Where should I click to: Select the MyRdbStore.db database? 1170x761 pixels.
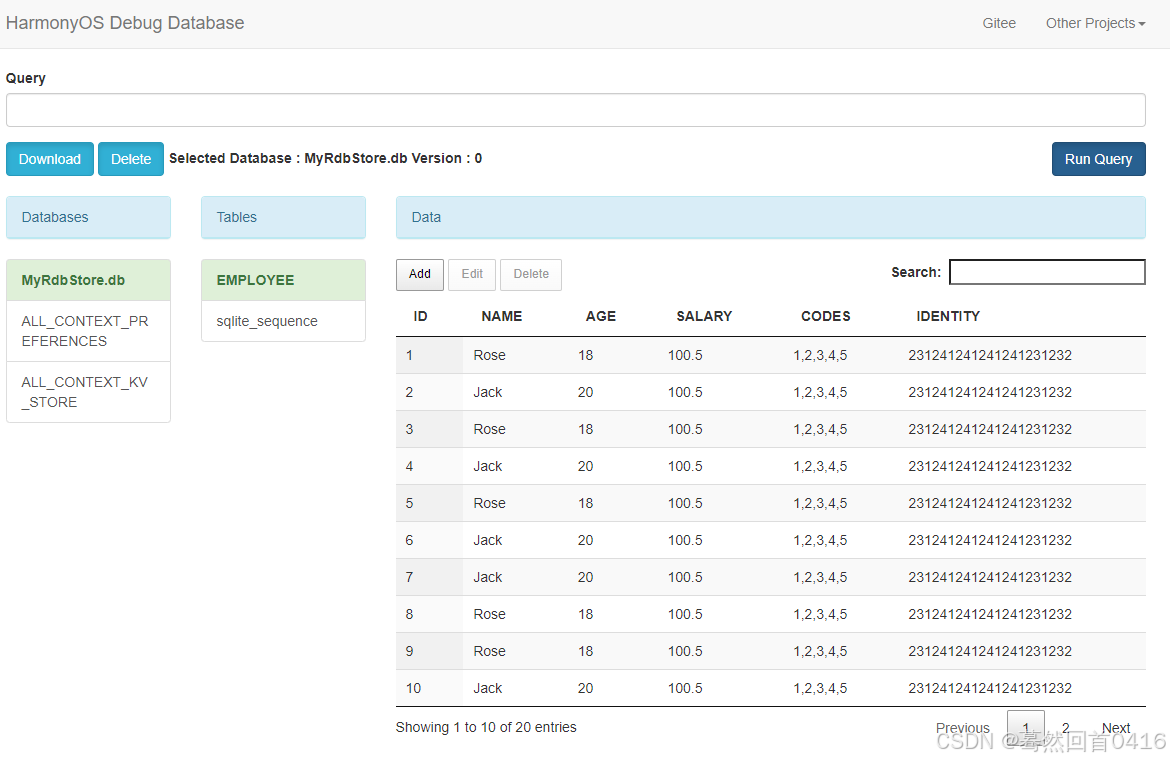click(88, 281)
